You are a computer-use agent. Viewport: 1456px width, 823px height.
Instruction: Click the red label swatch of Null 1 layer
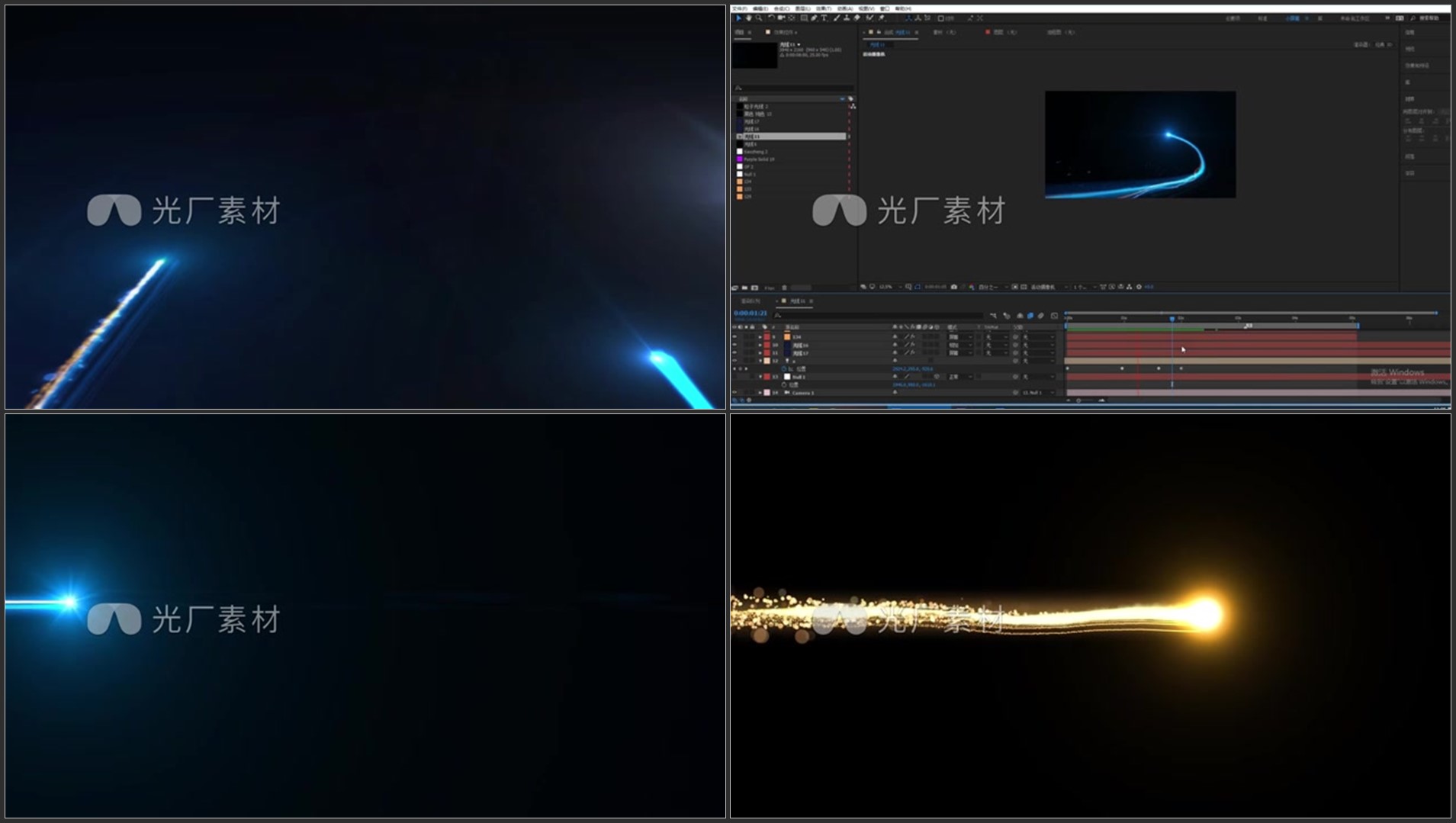[x=767, y=377]
